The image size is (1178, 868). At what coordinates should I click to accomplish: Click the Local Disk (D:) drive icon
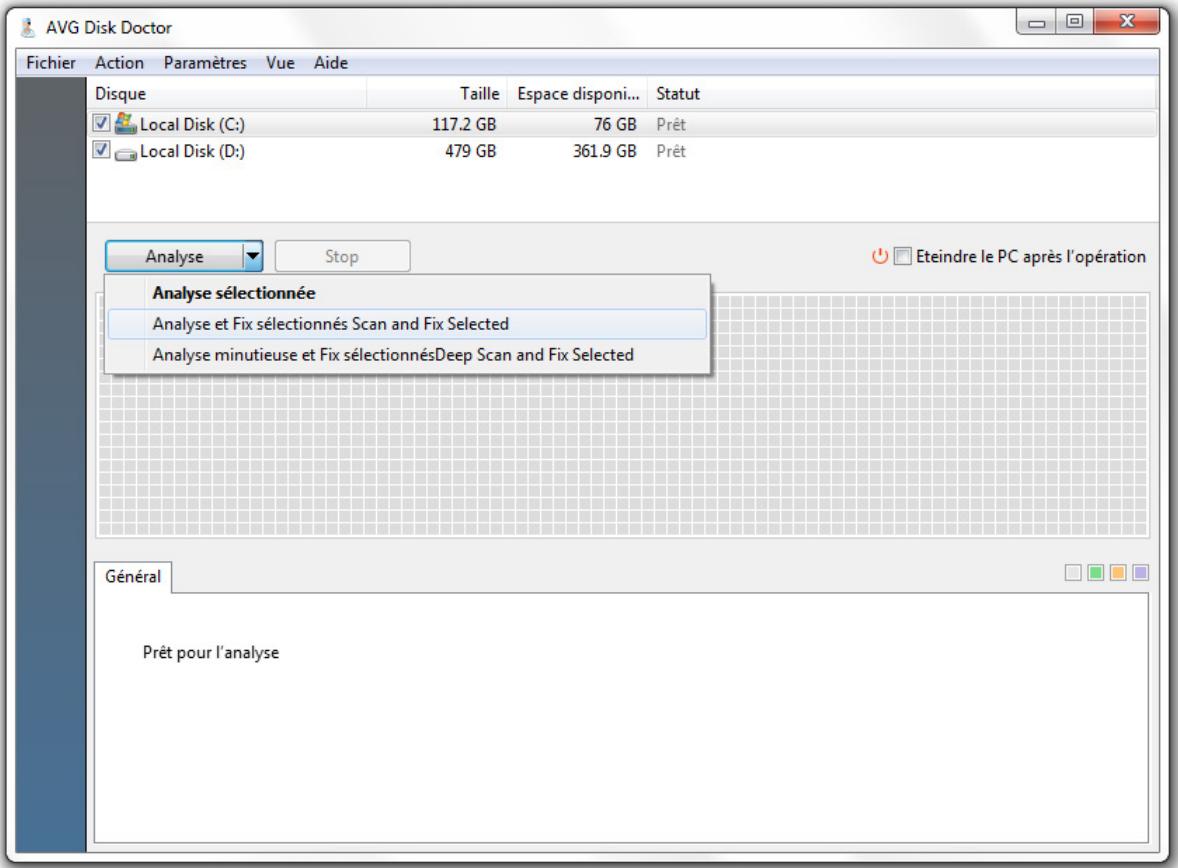125,153
